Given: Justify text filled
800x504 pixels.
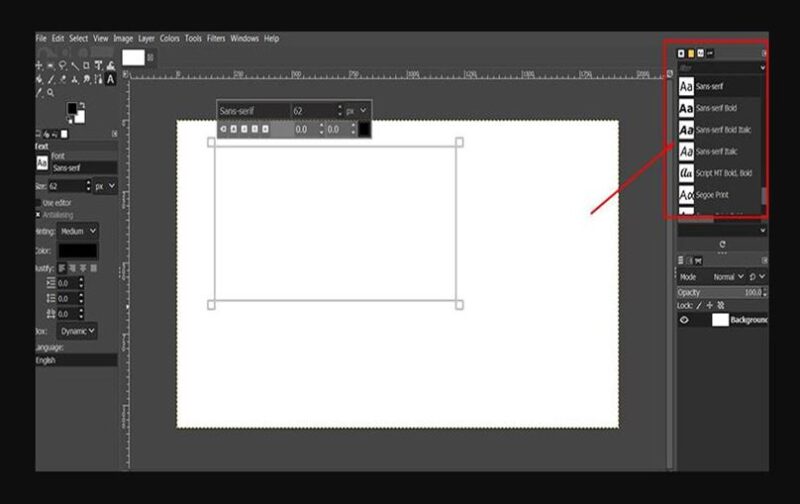Looking at the screenshot, I should coord(93,268).
